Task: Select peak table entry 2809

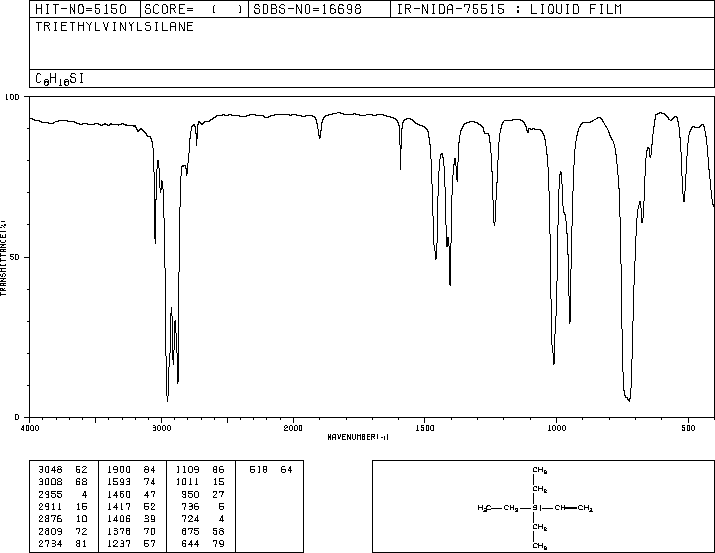Action: [x=51, y=532]
